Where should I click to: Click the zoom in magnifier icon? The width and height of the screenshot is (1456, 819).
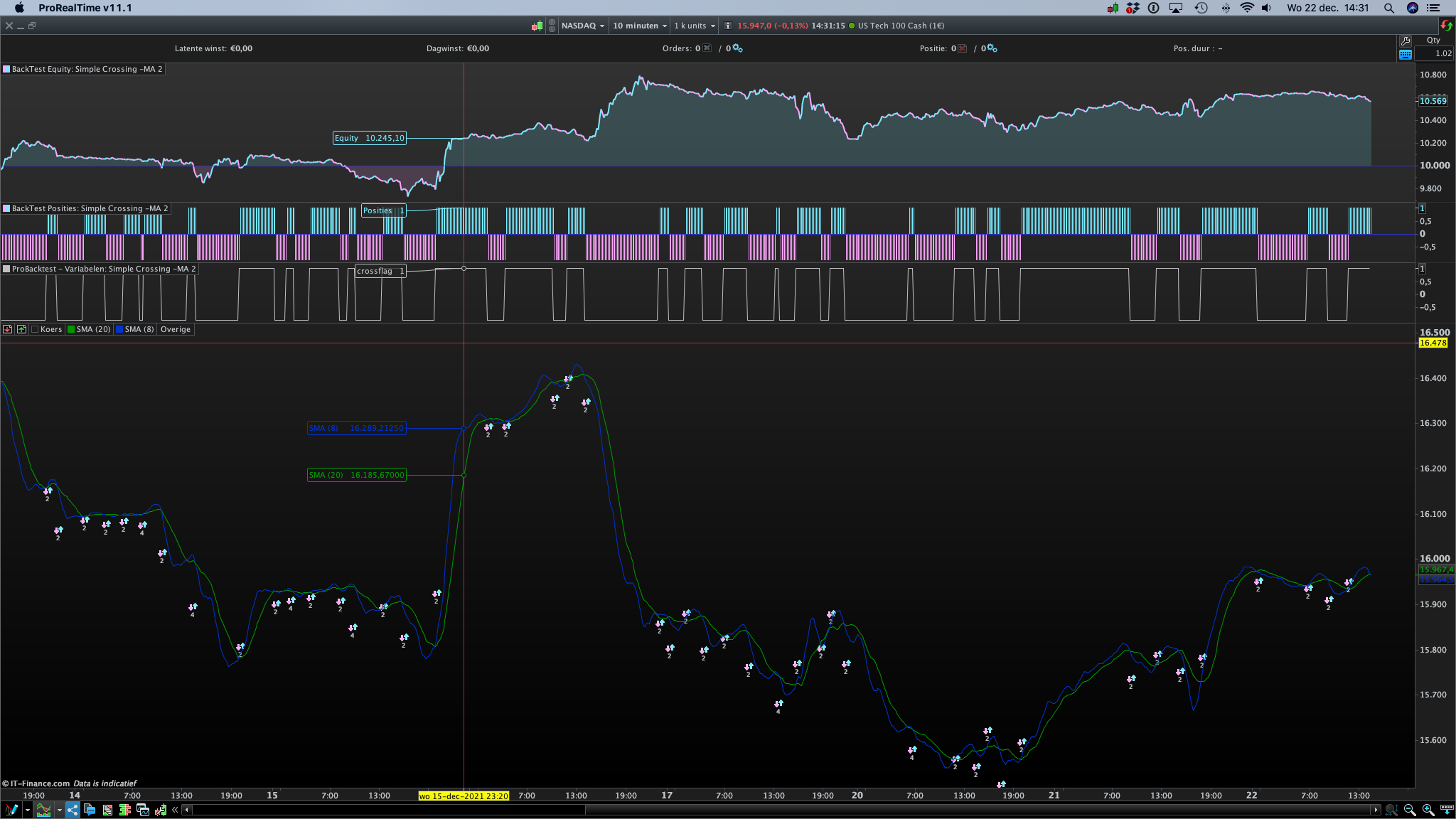point(1428,810)
